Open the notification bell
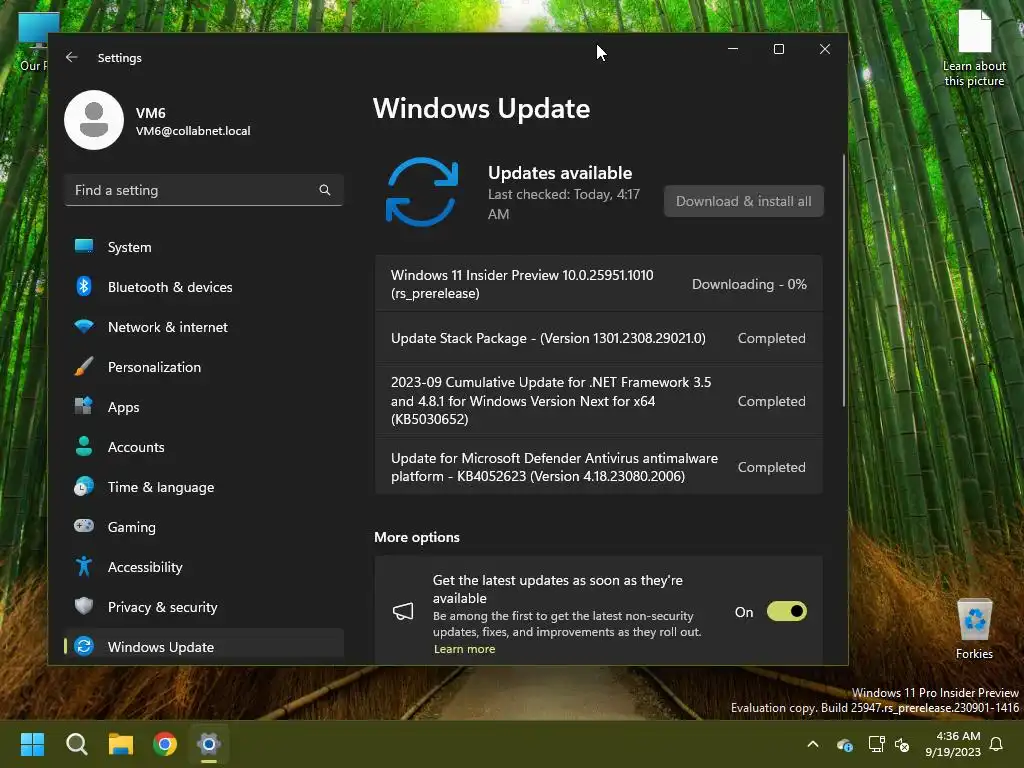The width and height of the screenshot is (1024, 768). click(x=997, y=744)
